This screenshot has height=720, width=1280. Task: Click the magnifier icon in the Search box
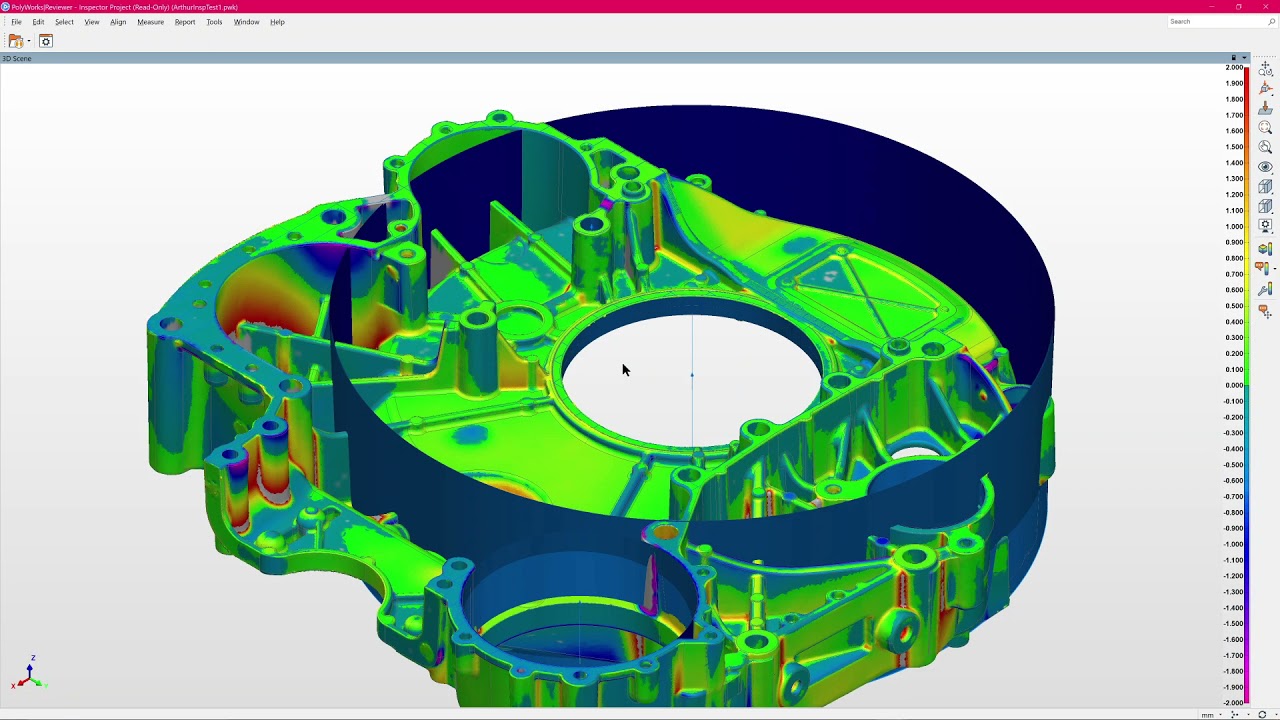[x=1272, y=22]
